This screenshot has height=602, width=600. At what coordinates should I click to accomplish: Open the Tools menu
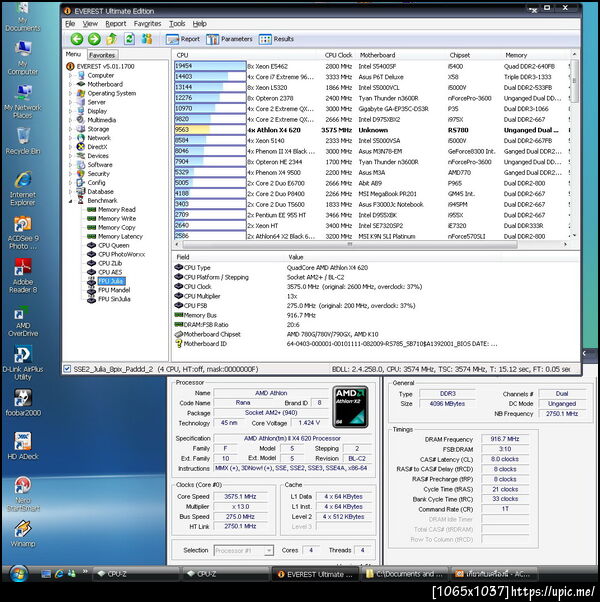click(x=177, y=23)
